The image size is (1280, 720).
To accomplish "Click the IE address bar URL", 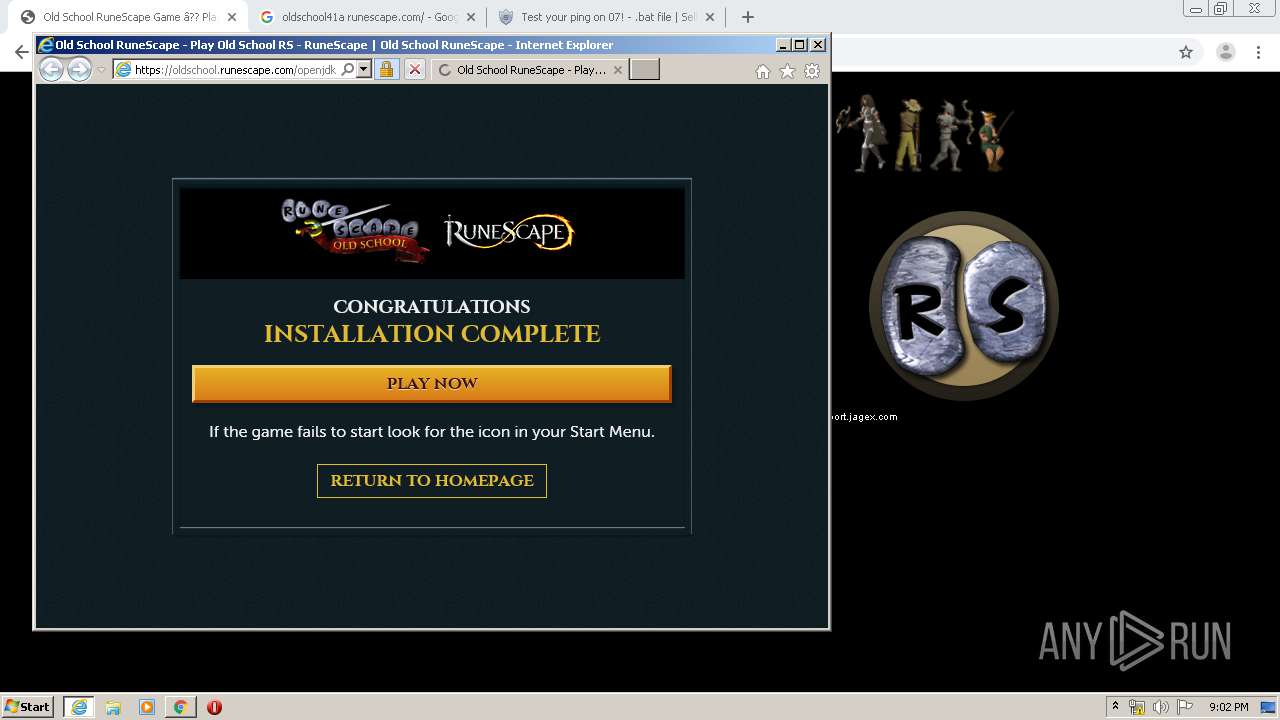I will click(x=235, y=70).
